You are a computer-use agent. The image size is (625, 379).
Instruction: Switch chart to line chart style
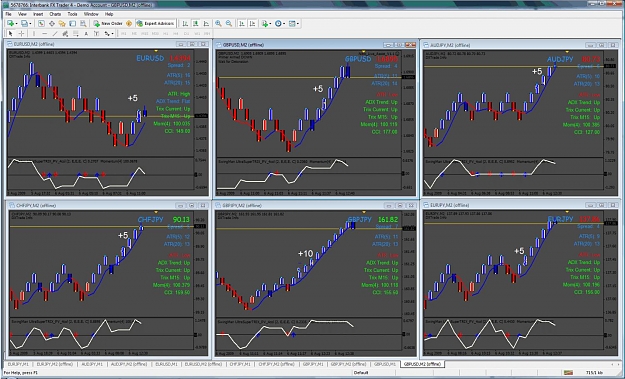point(206,24)
